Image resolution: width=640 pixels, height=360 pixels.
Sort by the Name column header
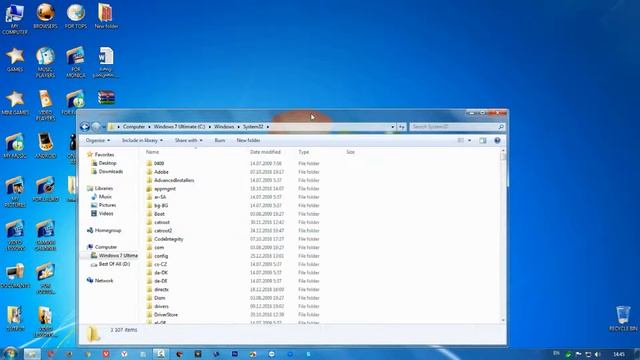(x=152, y=152)
